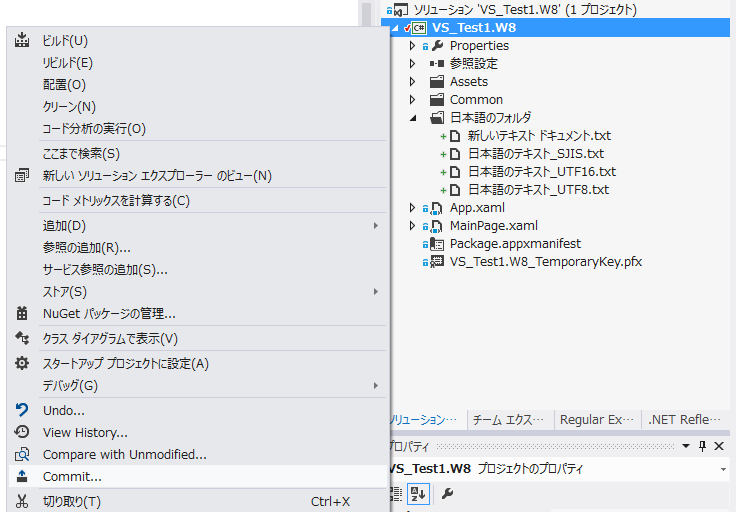Viewport: 736px width, 512px height.
Task: Expand the Properties tree node
Action: (x=412, y=46)
